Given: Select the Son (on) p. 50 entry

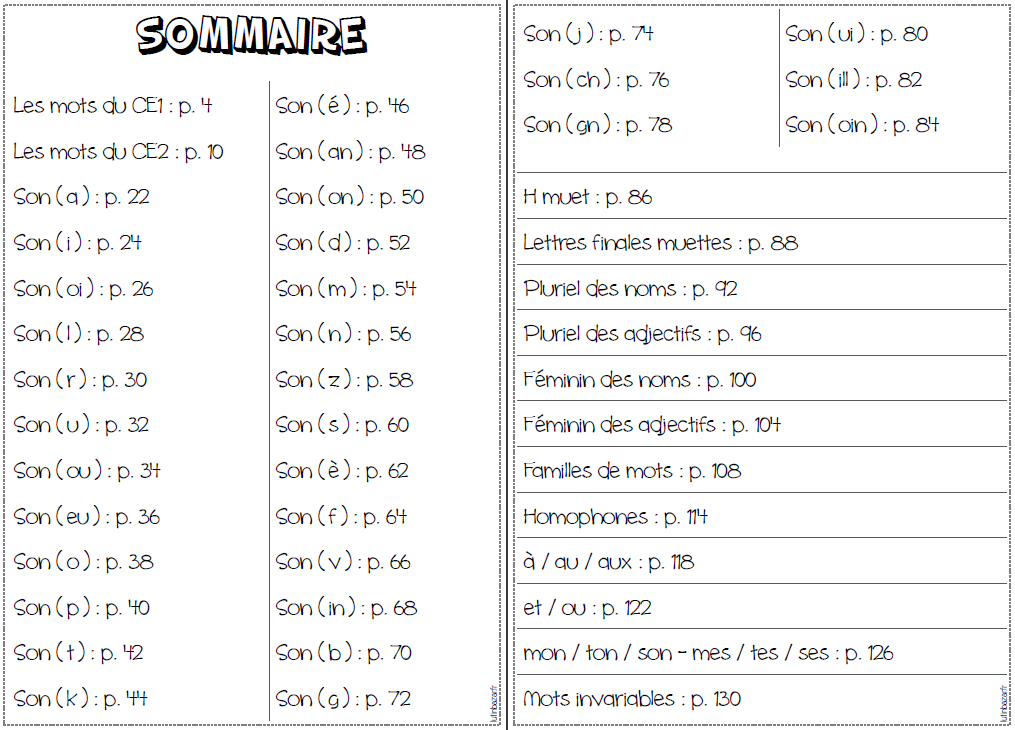Looking at the screenshot, I should click(x=350, y=197).
